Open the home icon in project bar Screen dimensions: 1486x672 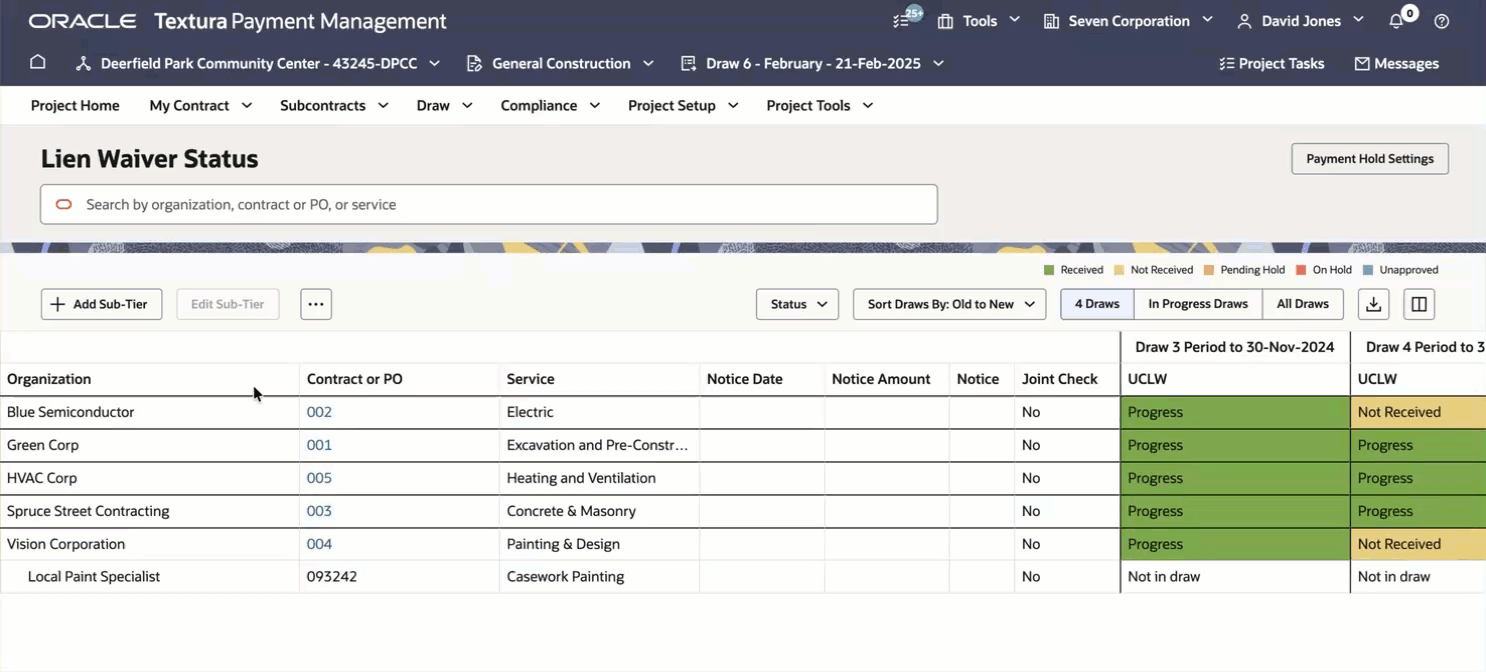(x=38, y=62)
